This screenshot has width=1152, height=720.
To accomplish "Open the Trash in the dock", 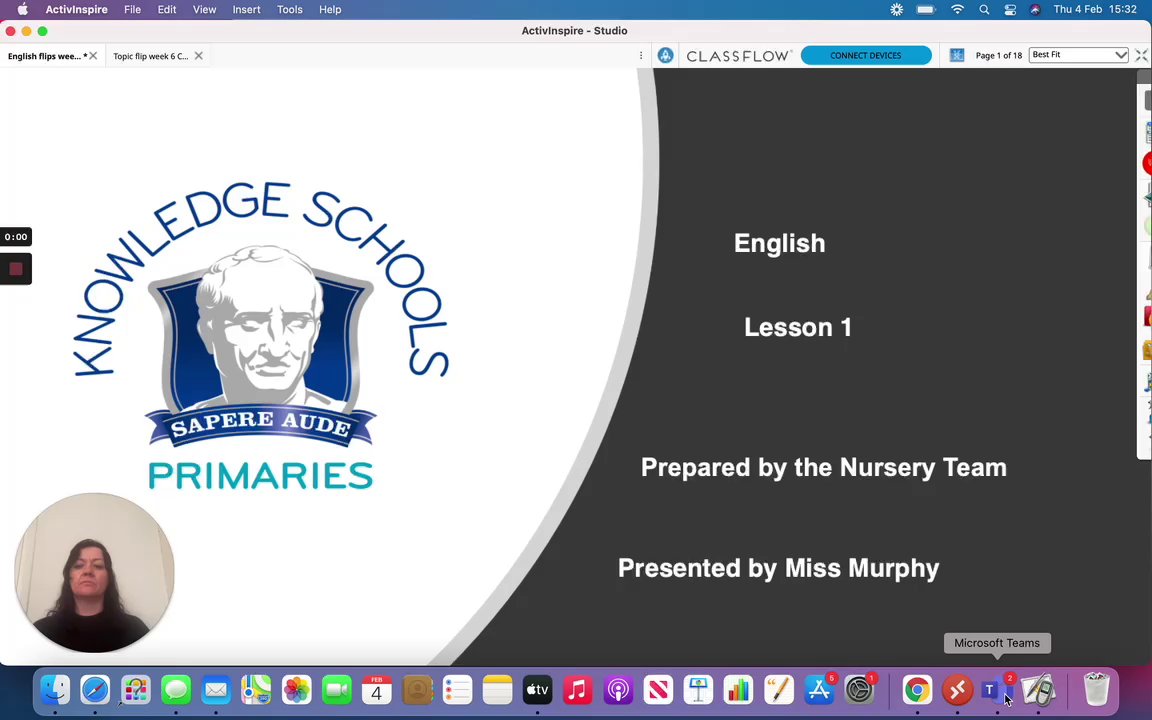I will coord(1096,690).
